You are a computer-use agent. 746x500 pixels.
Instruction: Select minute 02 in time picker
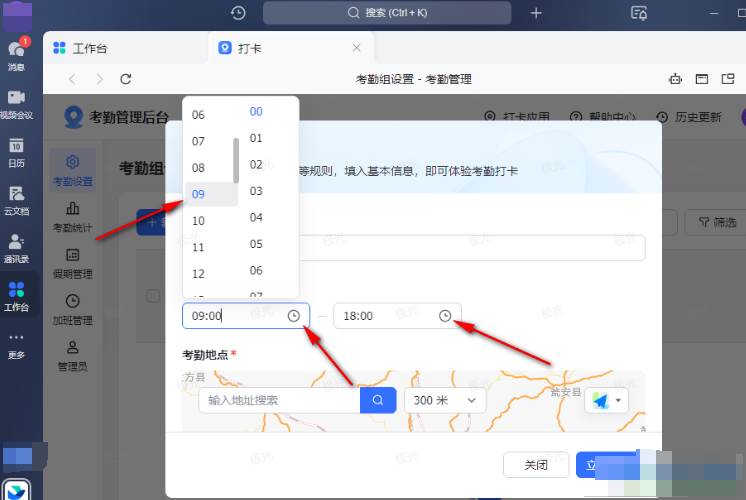coord(256,165)
